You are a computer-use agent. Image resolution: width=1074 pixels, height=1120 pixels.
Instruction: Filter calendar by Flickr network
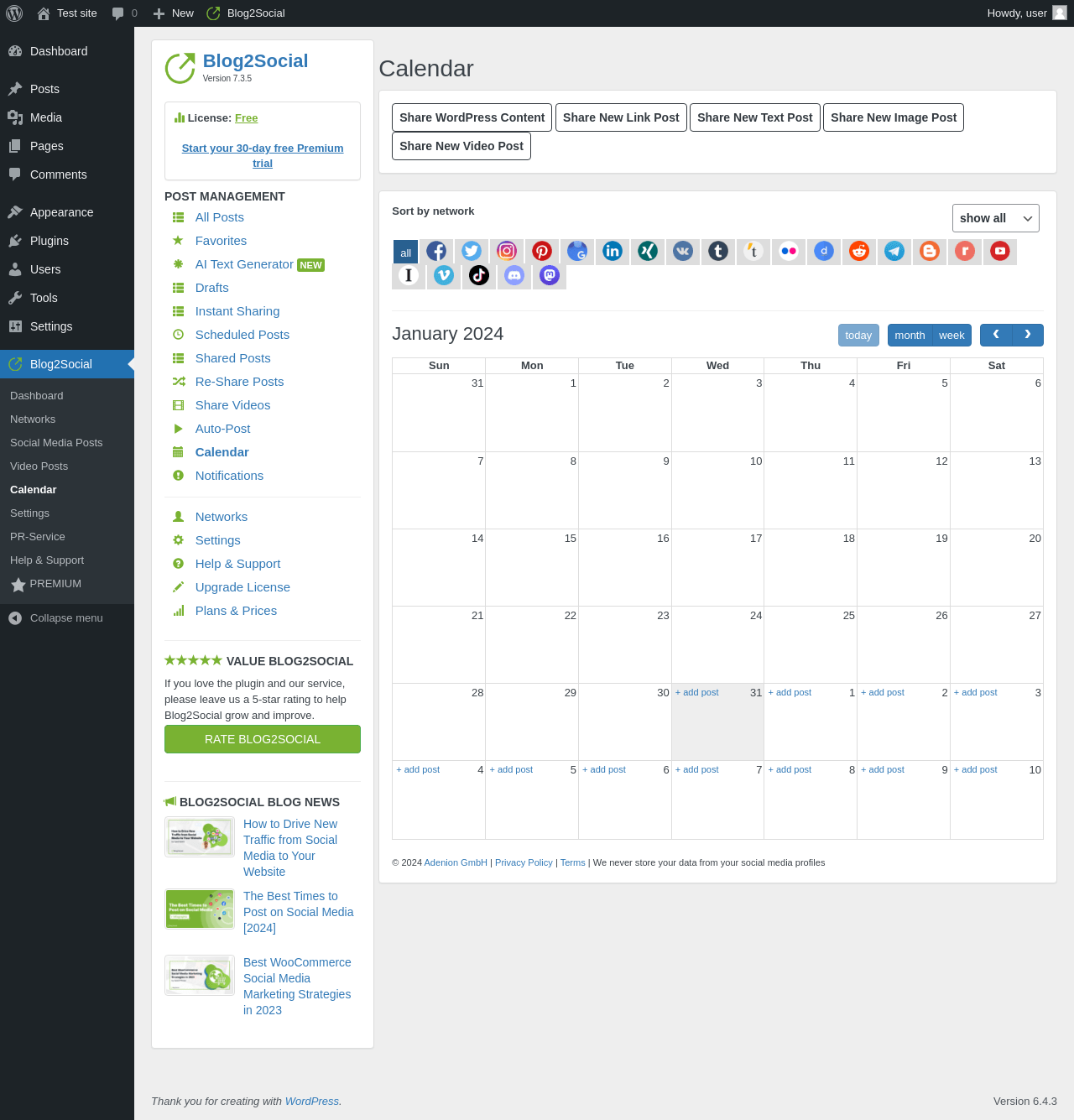(789, 251)
